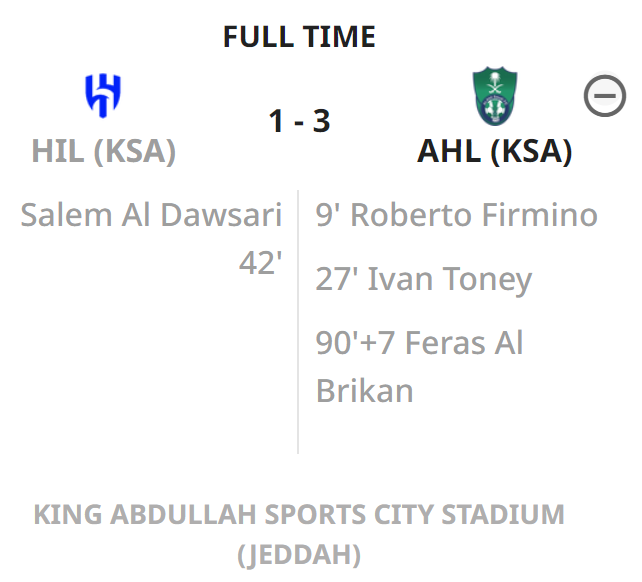Viewport: 642px width, 582px height.
Task: Click scorer Roberto Firmino at 9'
Action: 457,215
